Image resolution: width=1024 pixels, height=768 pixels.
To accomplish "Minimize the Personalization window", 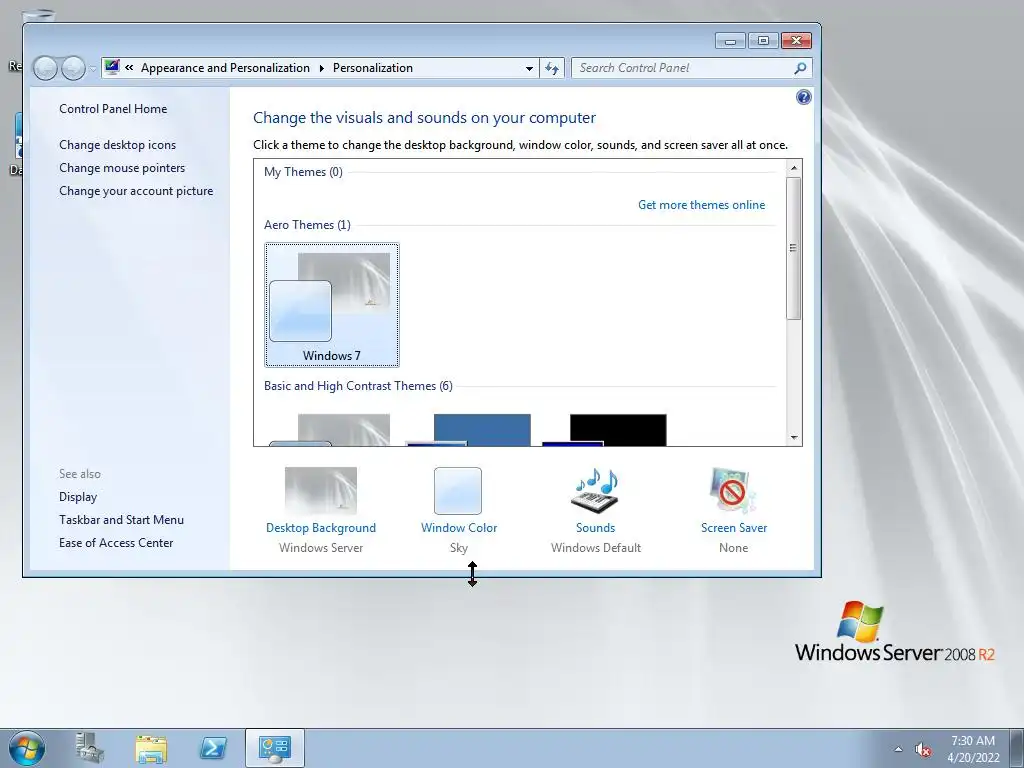I will 730,40.
